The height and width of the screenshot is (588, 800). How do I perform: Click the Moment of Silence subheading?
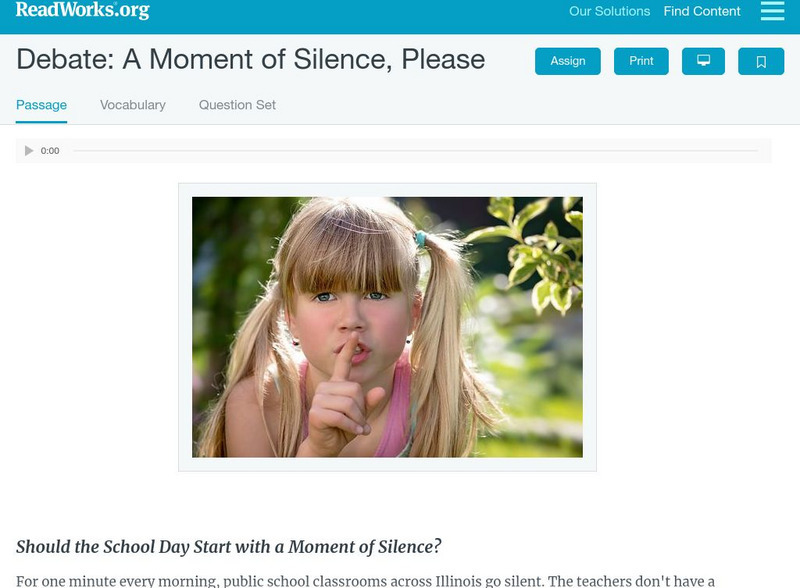click(229, 547)
